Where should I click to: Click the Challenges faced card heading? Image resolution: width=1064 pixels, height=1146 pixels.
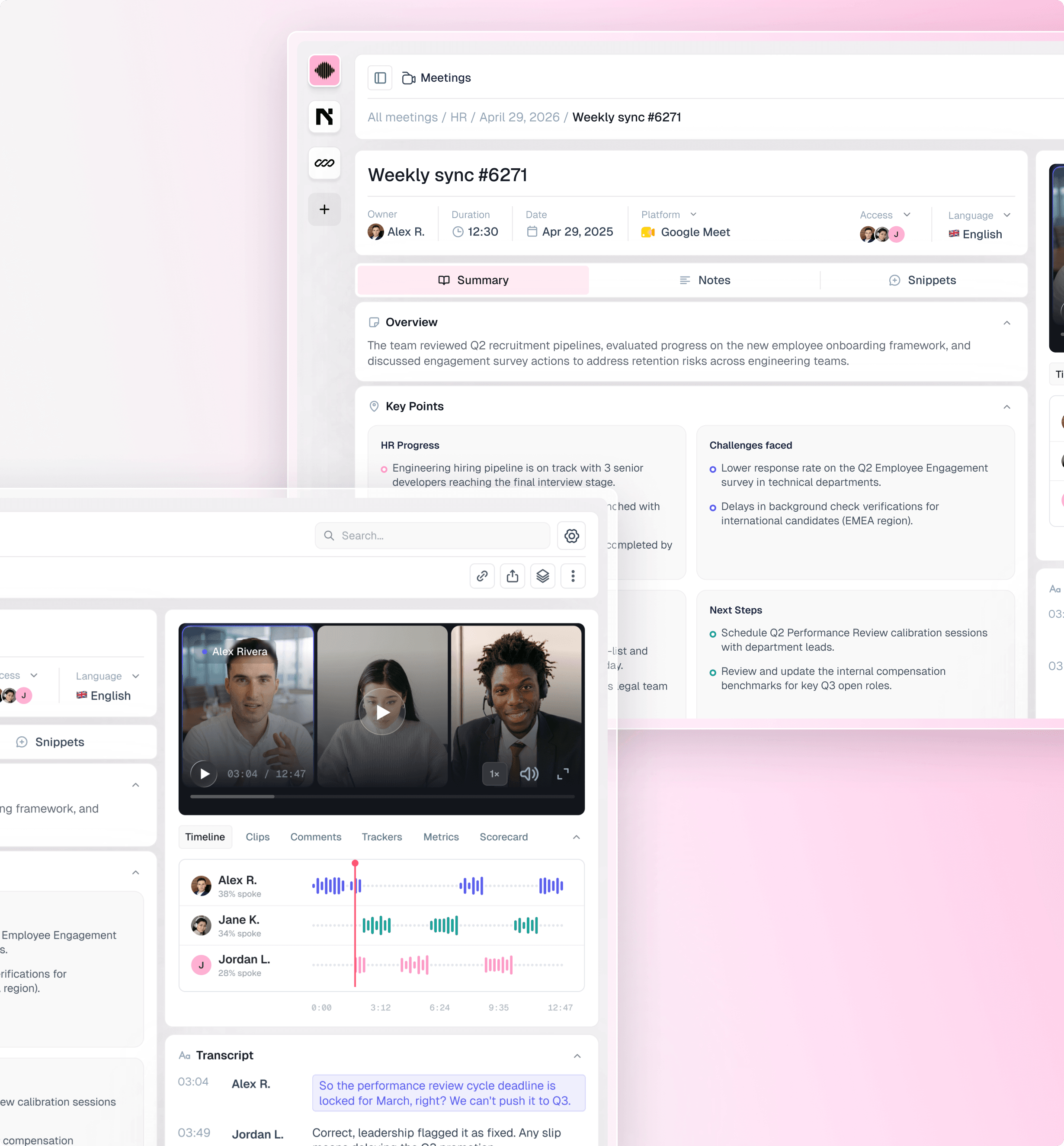[751, 445]
